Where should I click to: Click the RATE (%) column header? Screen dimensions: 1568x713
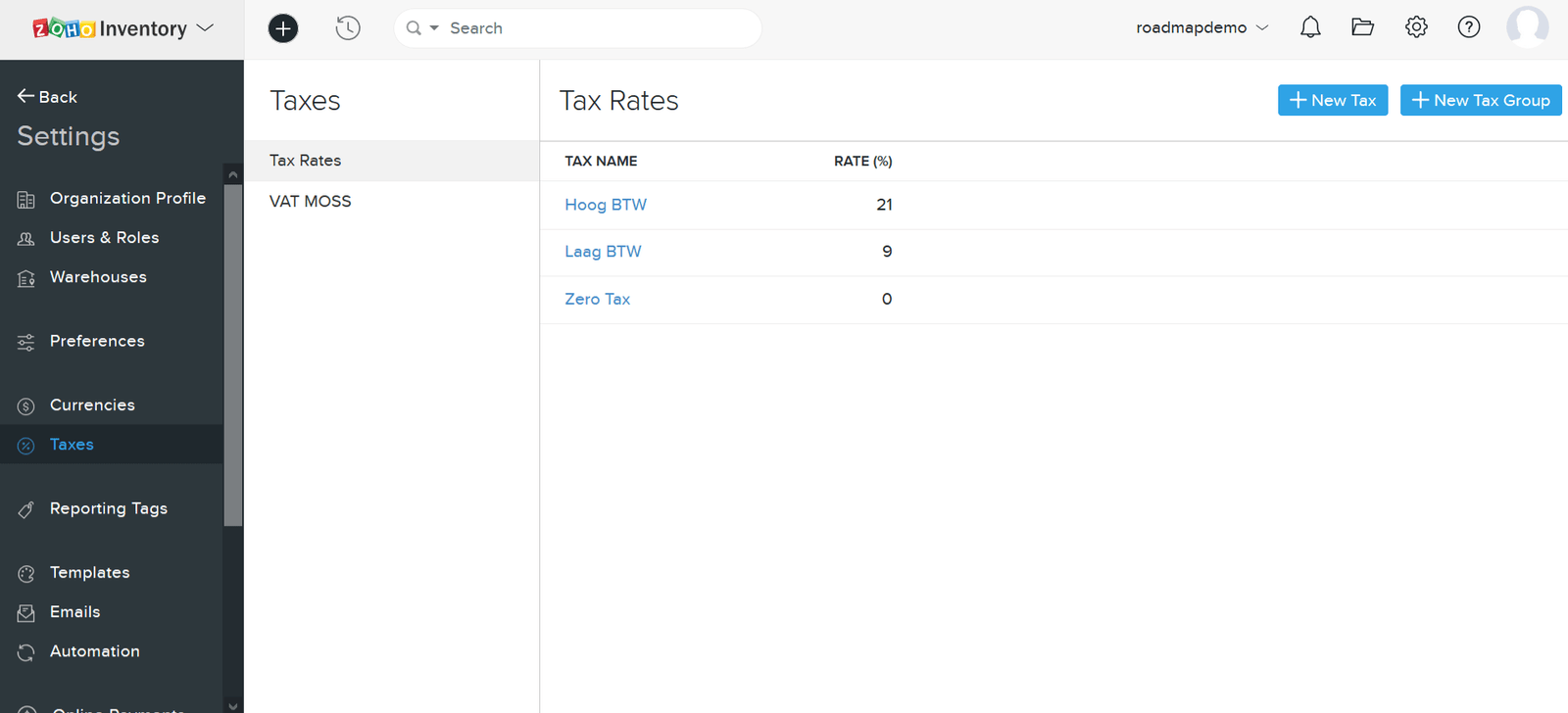click(x=862, y=161)
